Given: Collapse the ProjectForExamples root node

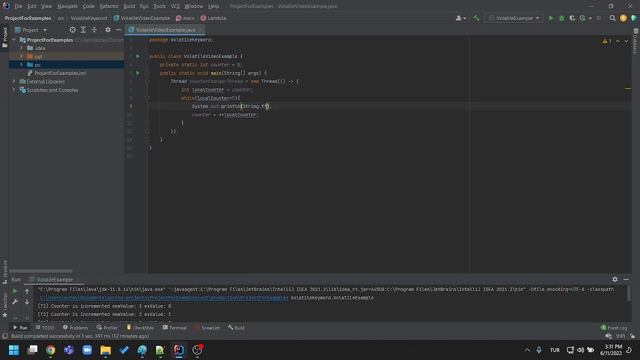Looking at the screenshot, I should [14, 40].
